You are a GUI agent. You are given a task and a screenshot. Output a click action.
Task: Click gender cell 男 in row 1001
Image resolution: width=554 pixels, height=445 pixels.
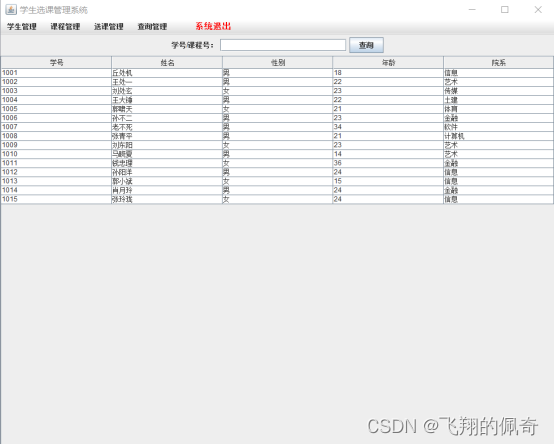click(277, 73)
